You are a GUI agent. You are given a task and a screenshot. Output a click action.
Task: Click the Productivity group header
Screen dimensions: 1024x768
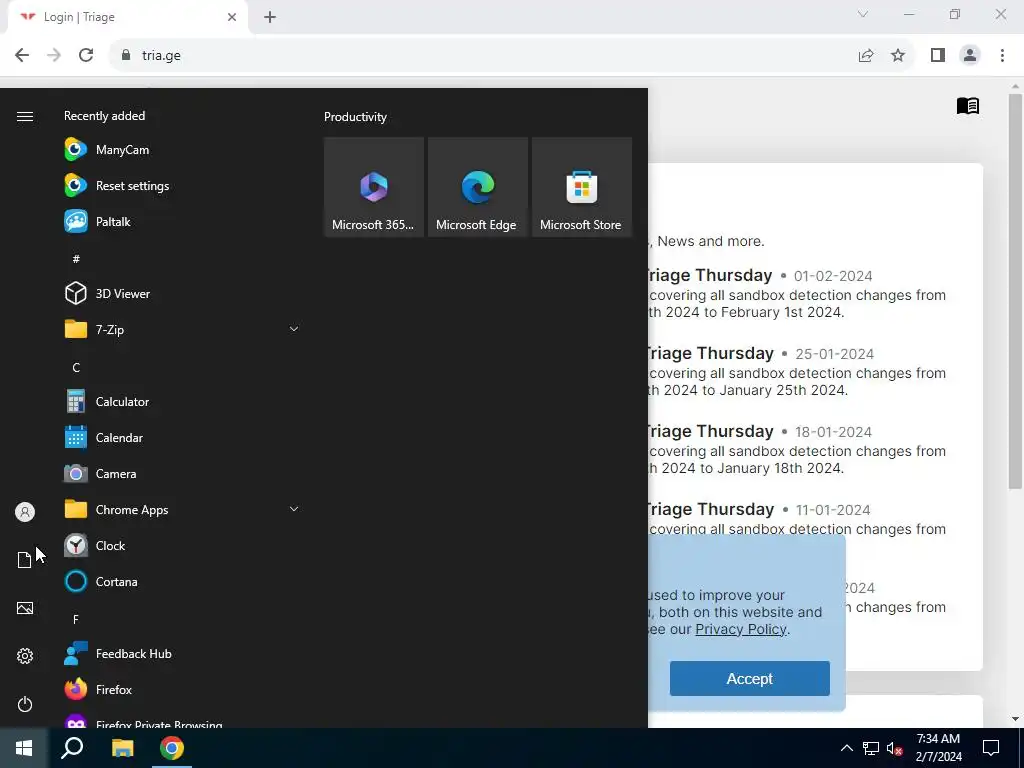[355, 117]
